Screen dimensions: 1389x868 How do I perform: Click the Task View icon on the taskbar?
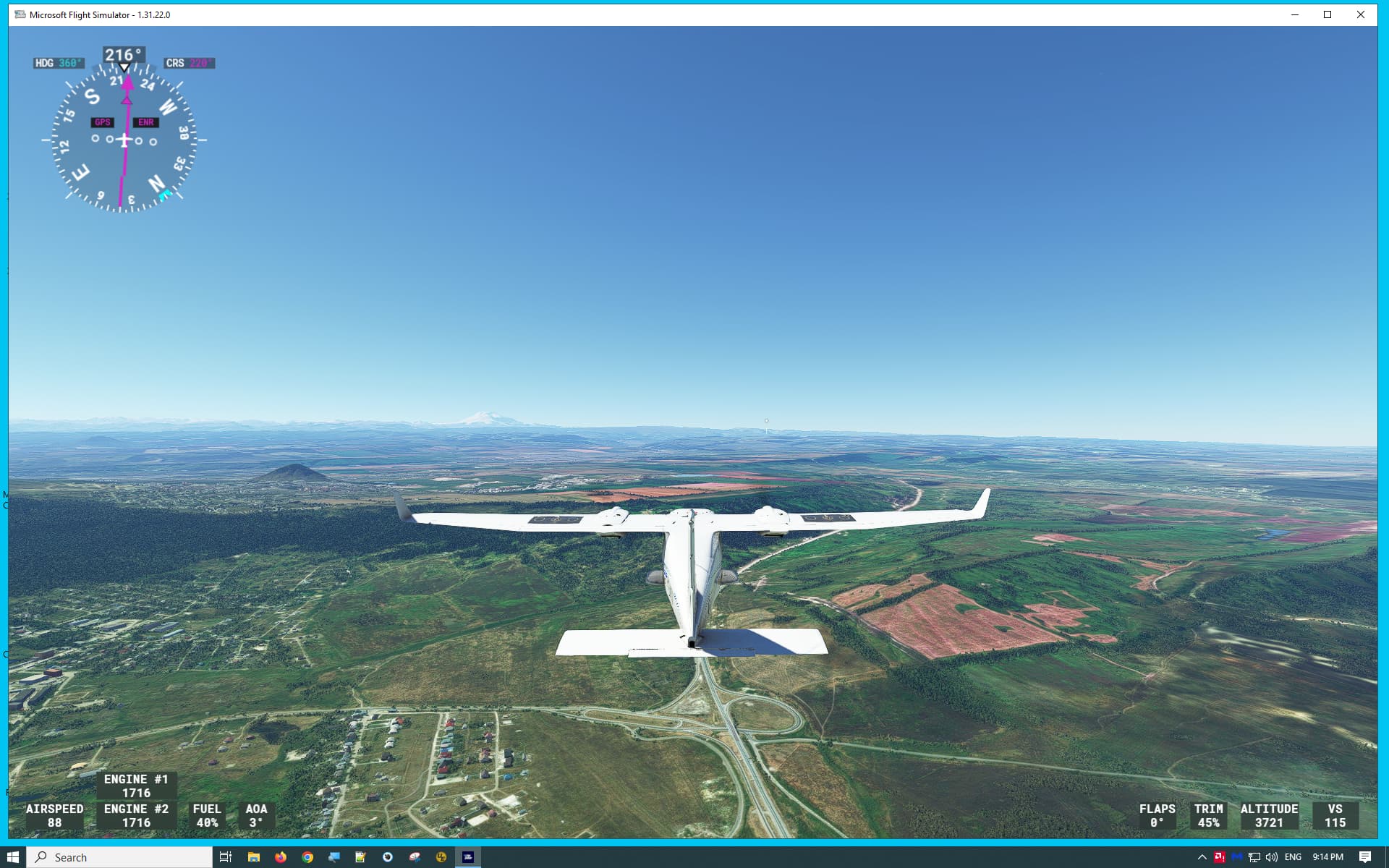point(225,856)
